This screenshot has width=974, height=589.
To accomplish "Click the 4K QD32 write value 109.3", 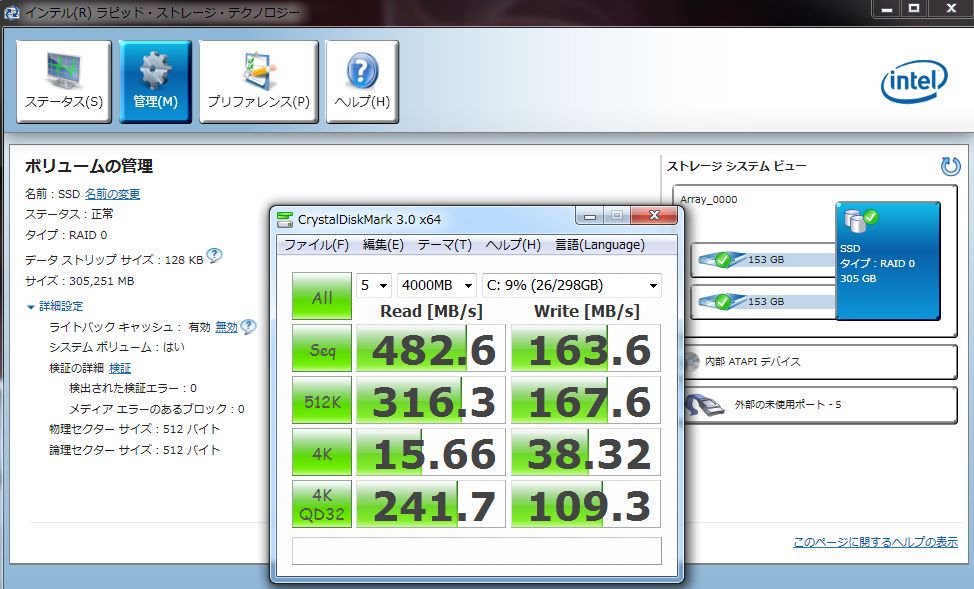I will [586, 504].
